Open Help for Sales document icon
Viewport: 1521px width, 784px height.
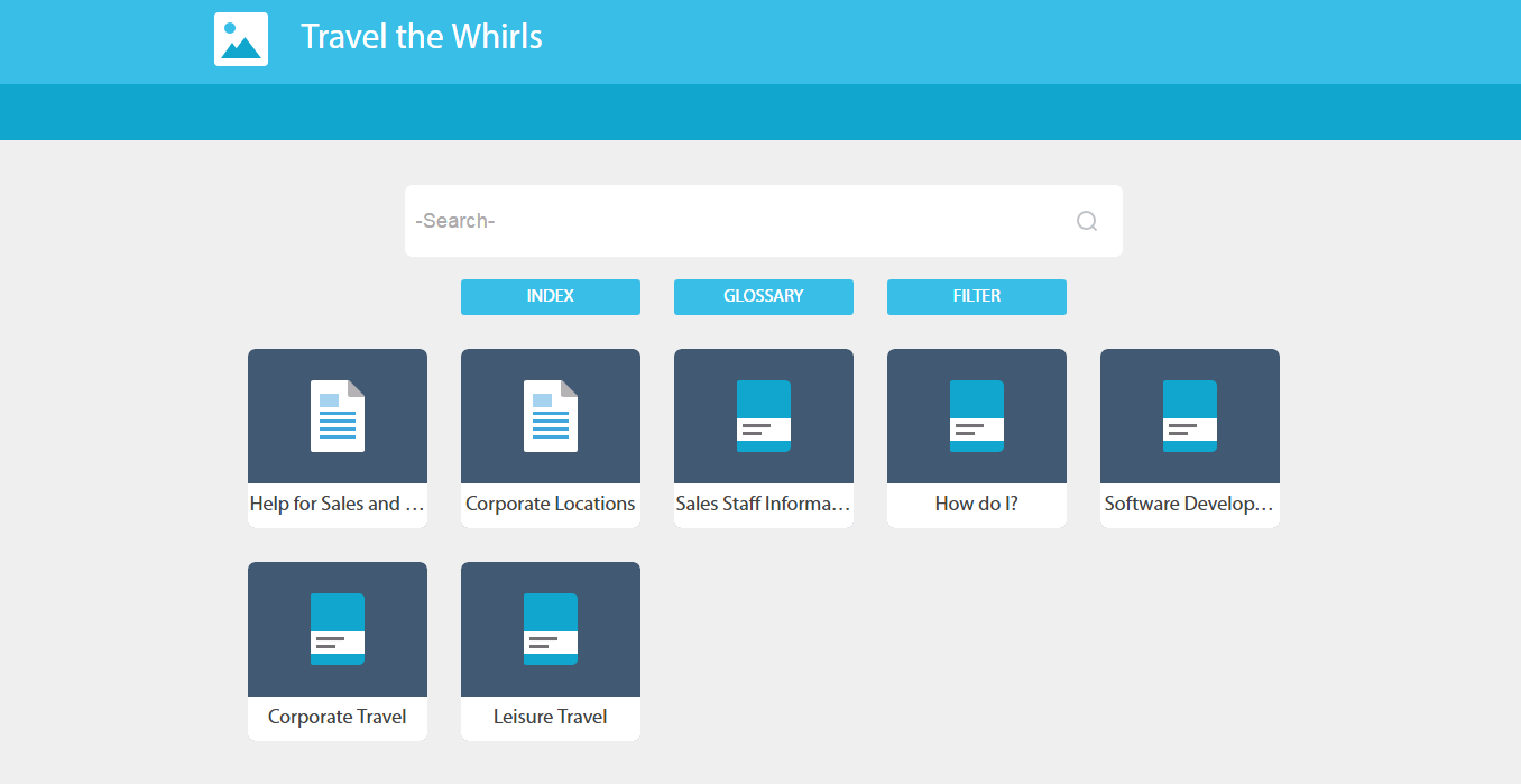coord(337,416)
